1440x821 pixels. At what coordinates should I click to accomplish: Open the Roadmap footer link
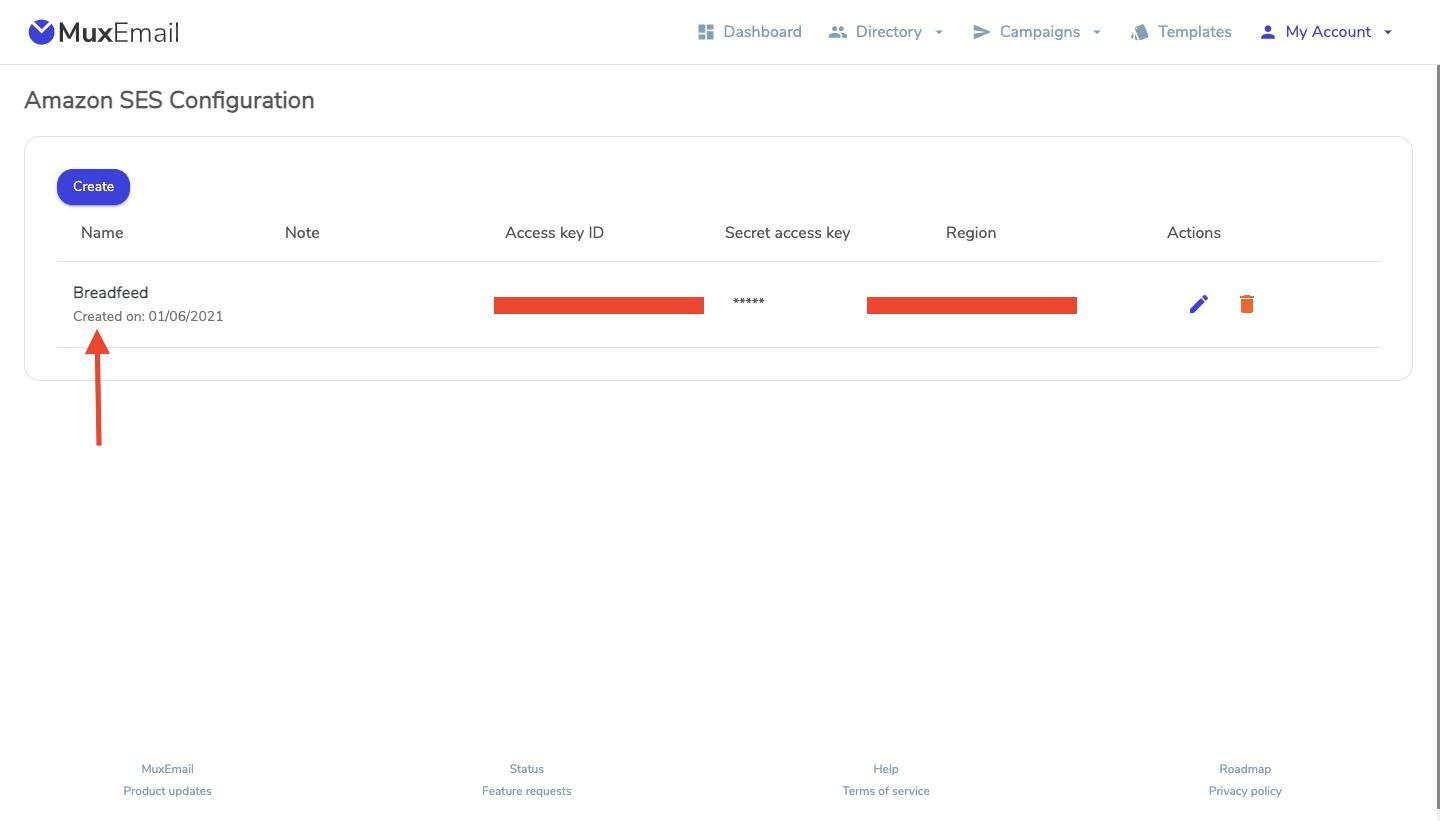(x=1245, y=769)
